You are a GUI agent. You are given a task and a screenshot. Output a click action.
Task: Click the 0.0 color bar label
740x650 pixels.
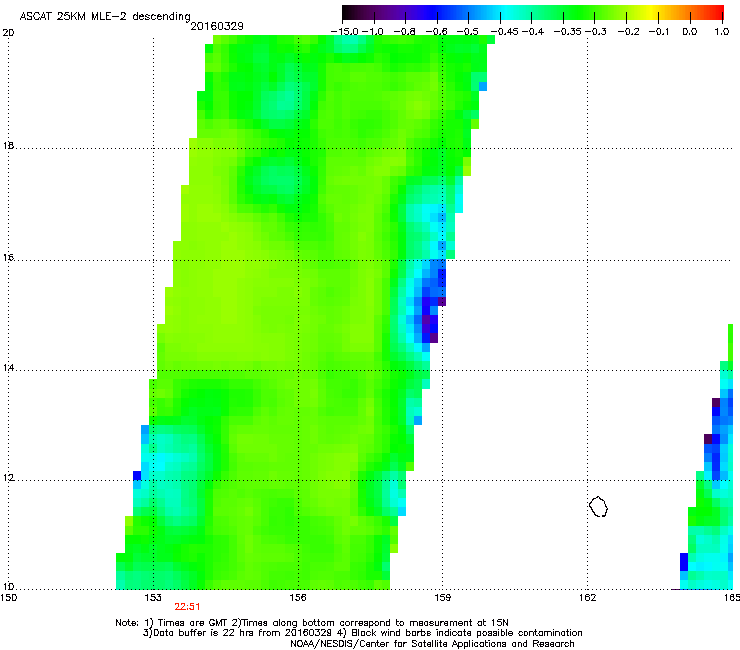click(x=690, y=32)
